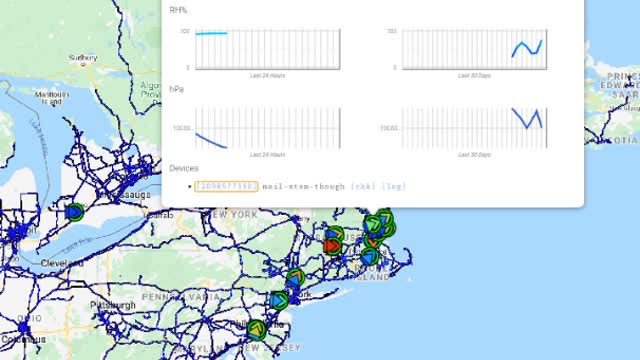Viewport: 640px width, 360px height.
Task: Click the Sudbury map label
Action: [x=83, y=58]
